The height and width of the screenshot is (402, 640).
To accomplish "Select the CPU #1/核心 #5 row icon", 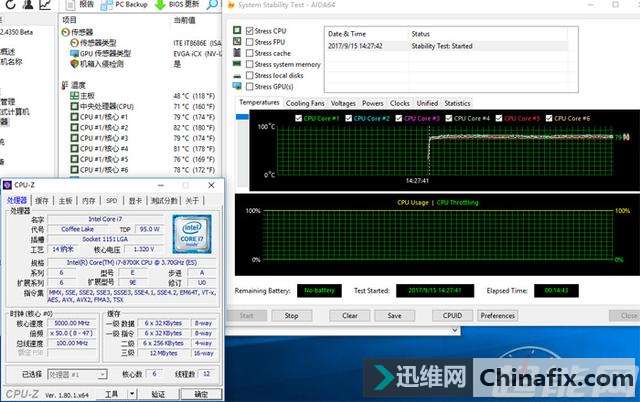I will (74, 159).
